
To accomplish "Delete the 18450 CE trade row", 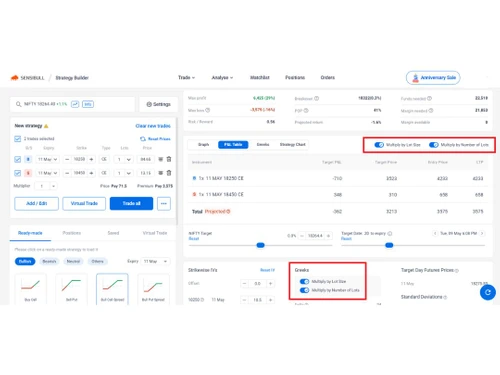I will point(169,173).
